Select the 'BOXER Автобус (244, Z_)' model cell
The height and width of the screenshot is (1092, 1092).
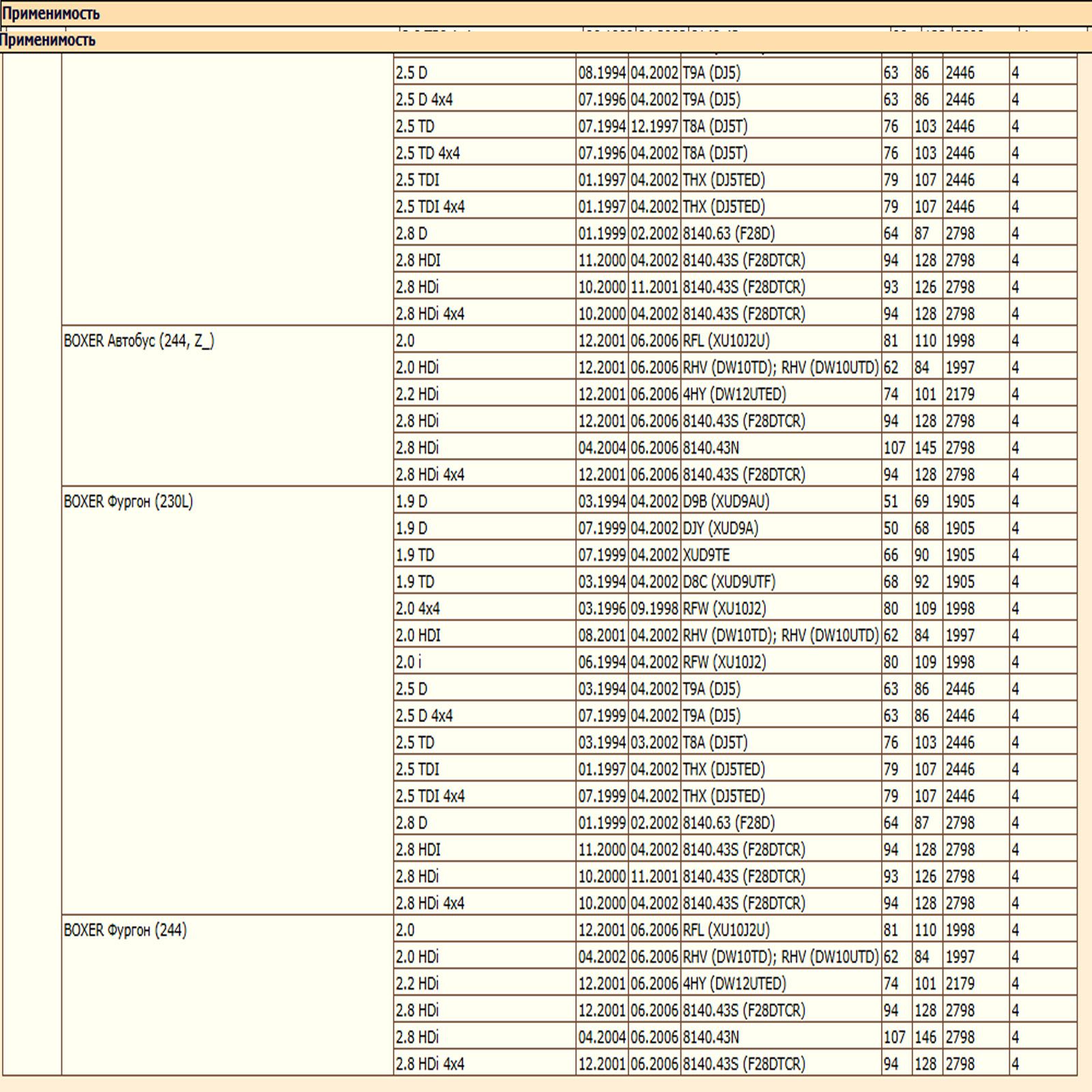227,406
